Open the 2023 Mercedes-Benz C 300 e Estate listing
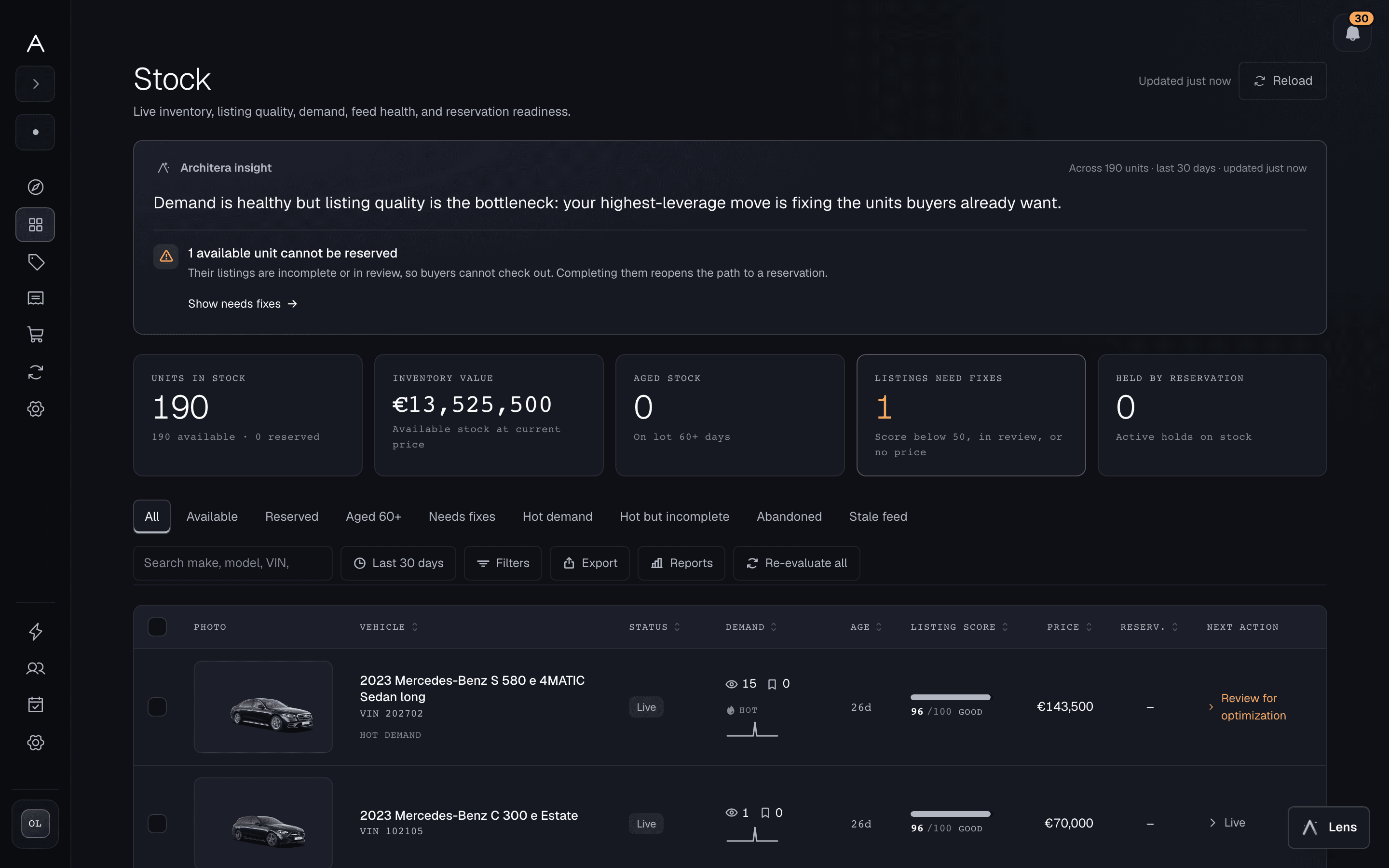 [x=469, y=815]
